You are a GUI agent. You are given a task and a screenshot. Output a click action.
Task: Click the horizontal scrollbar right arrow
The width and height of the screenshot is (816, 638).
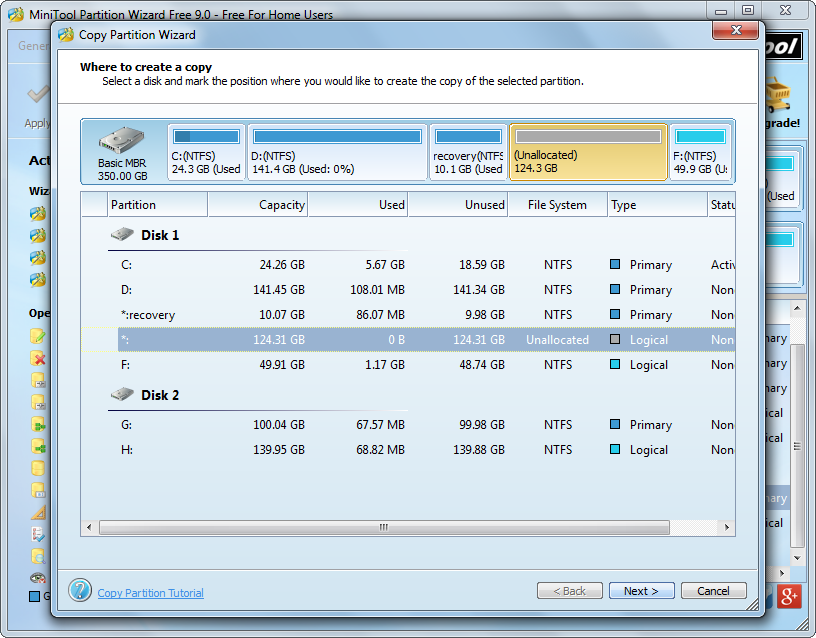727,527
